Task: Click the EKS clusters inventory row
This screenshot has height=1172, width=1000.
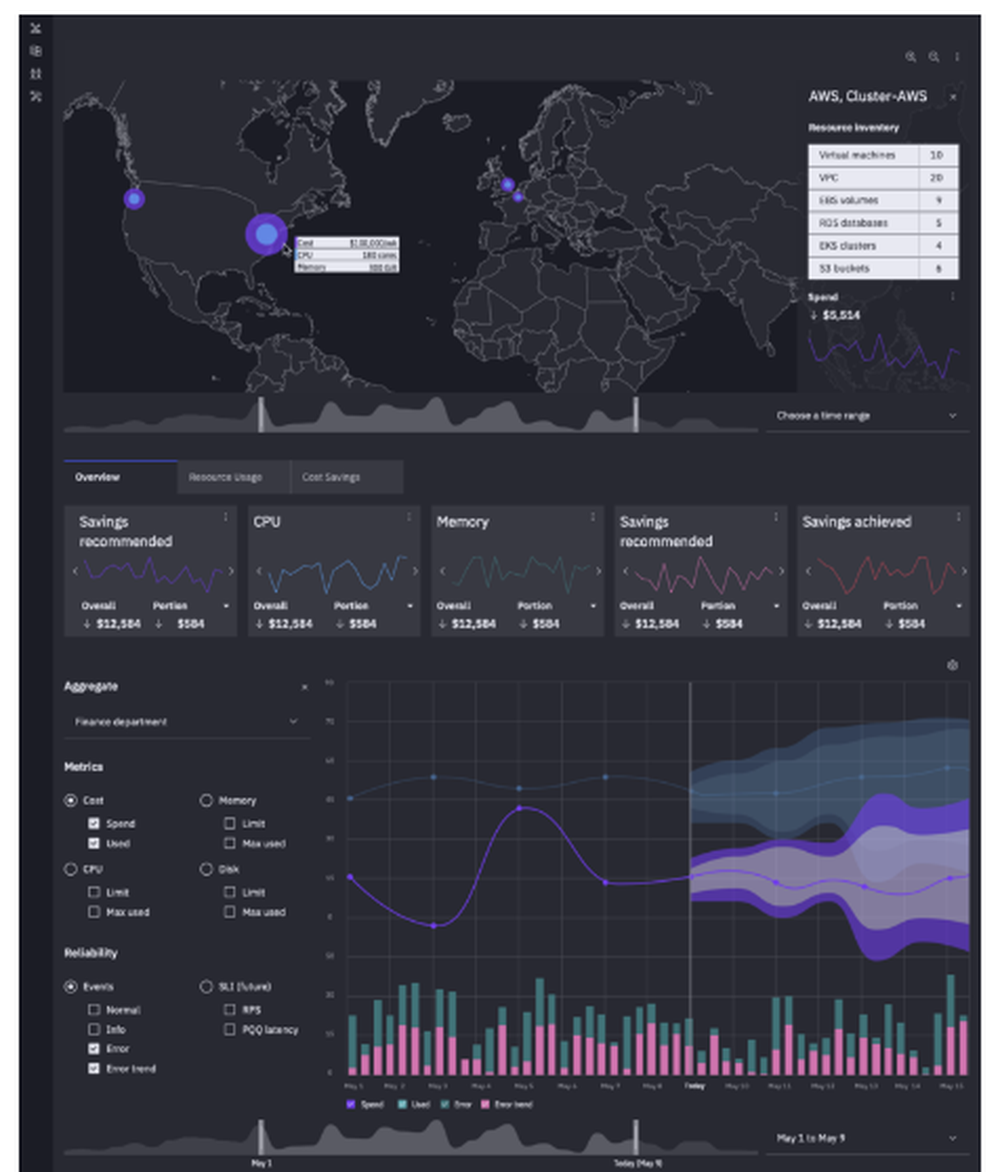Action: [883, 245]
